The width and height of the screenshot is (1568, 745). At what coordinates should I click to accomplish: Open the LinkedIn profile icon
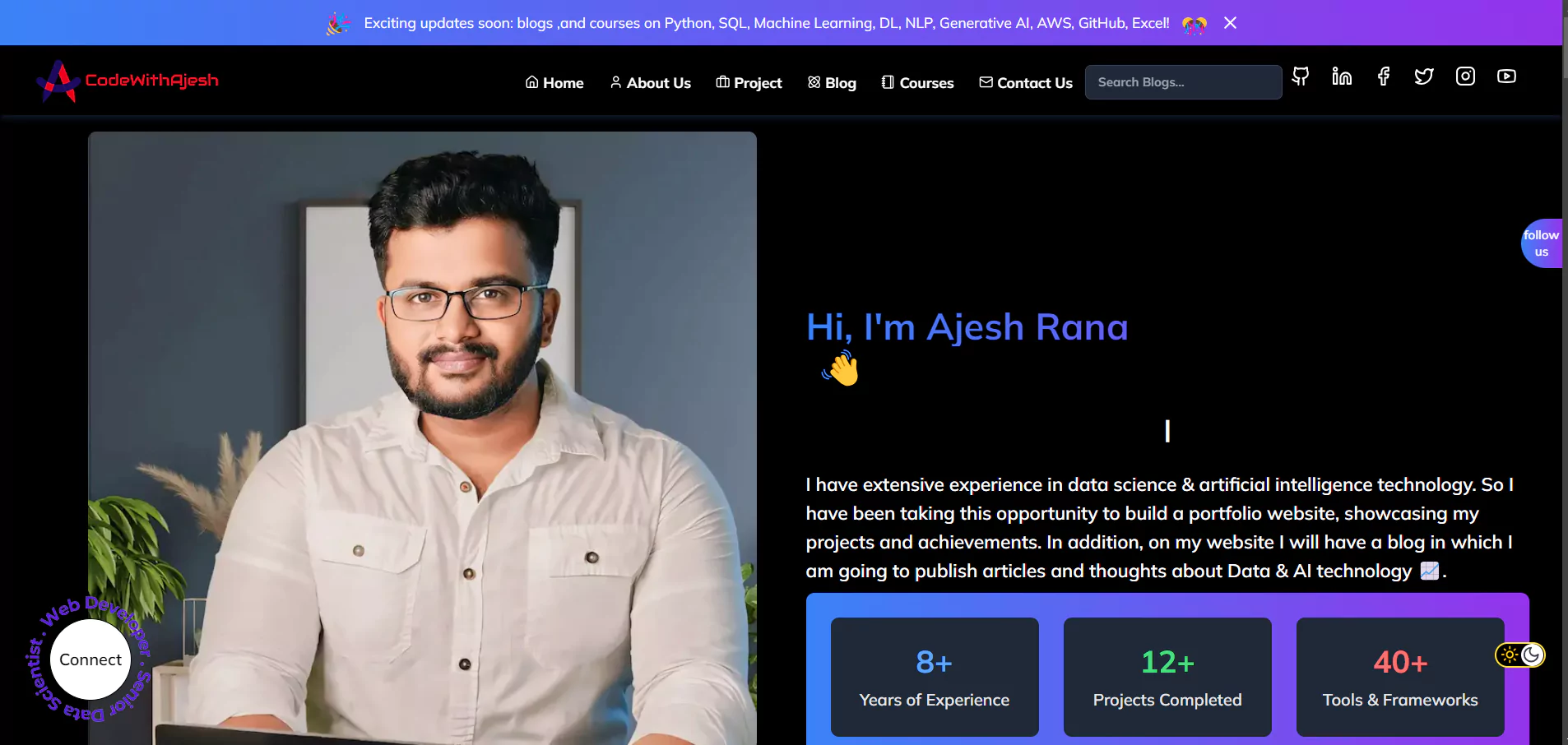coord(1342,76)
